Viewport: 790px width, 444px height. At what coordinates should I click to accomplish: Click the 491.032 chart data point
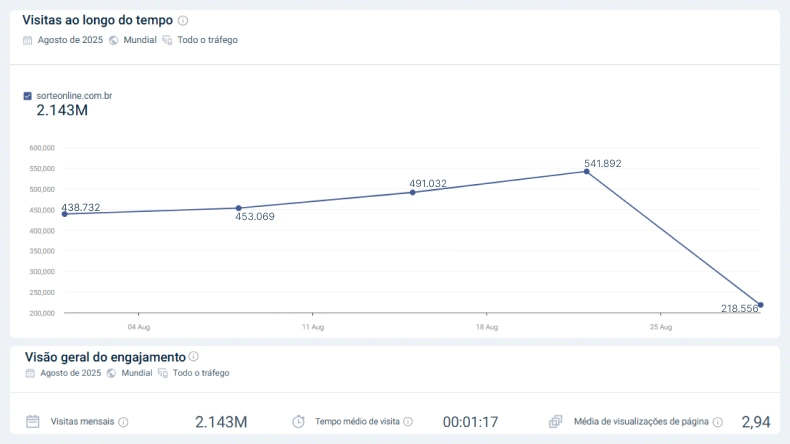coord(413,192)
